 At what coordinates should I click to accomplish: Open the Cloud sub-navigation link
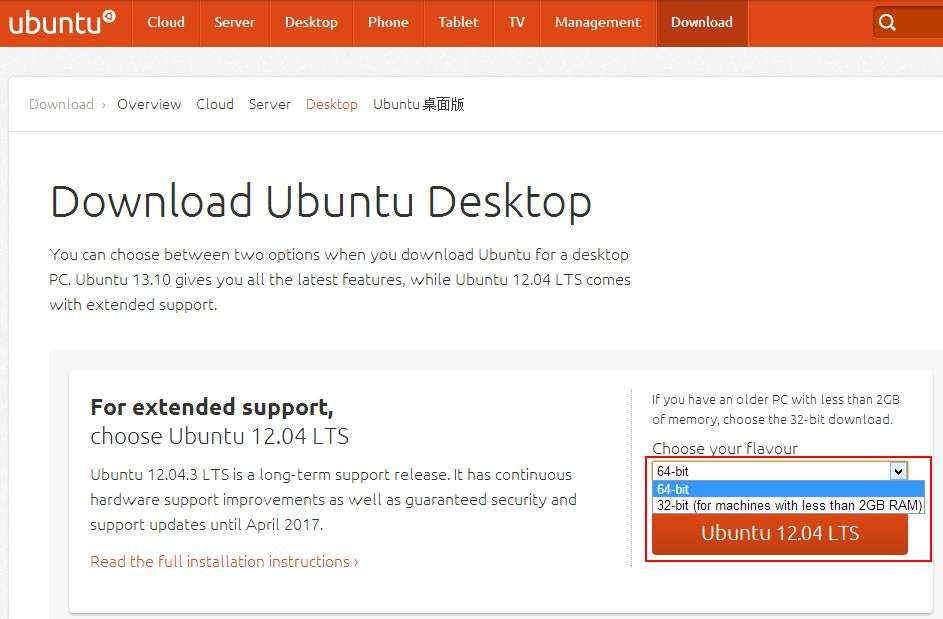215,104
